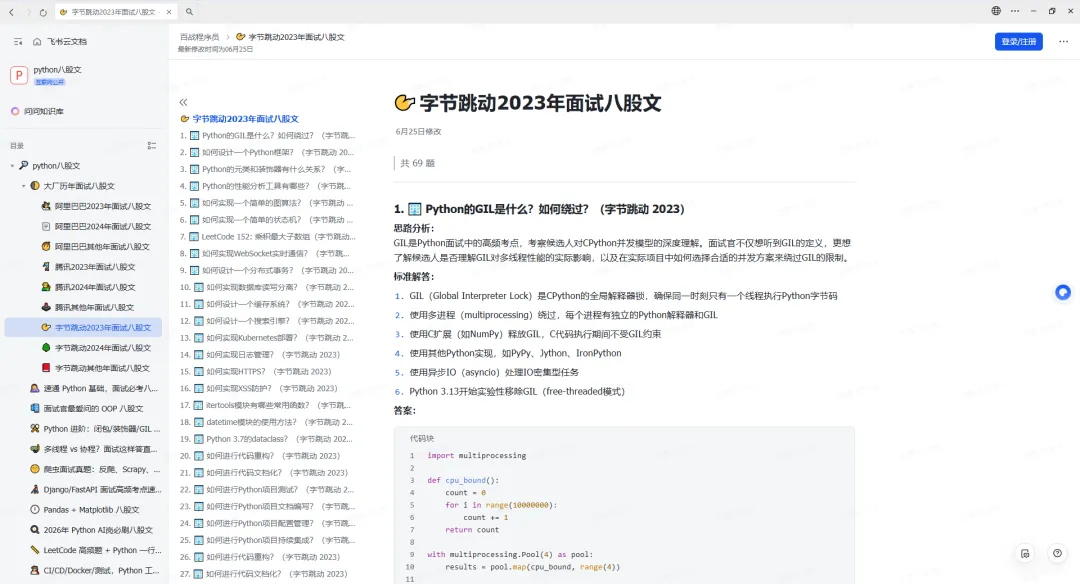Click the globe language icon
The height and width of the screenshot is (584, 1080).
coord(996,11)
